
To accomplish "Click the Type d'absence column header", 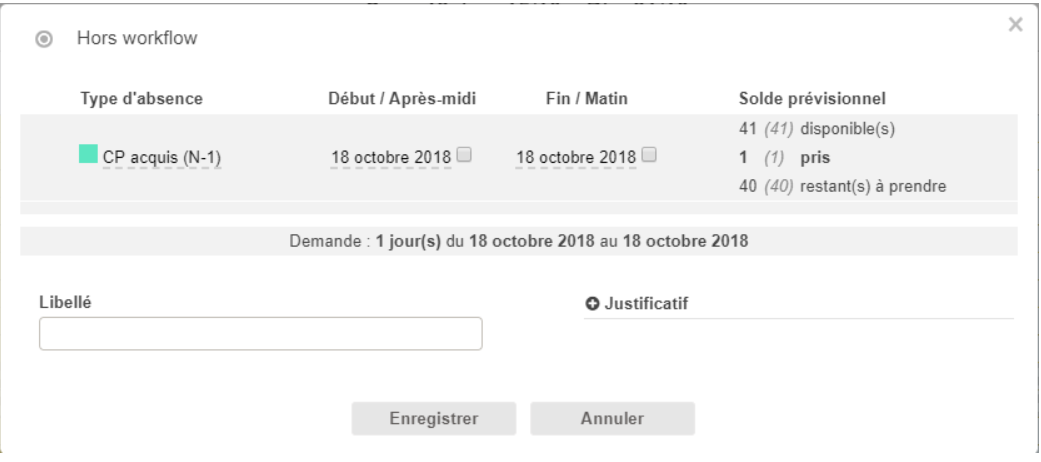I will point(142,98).
